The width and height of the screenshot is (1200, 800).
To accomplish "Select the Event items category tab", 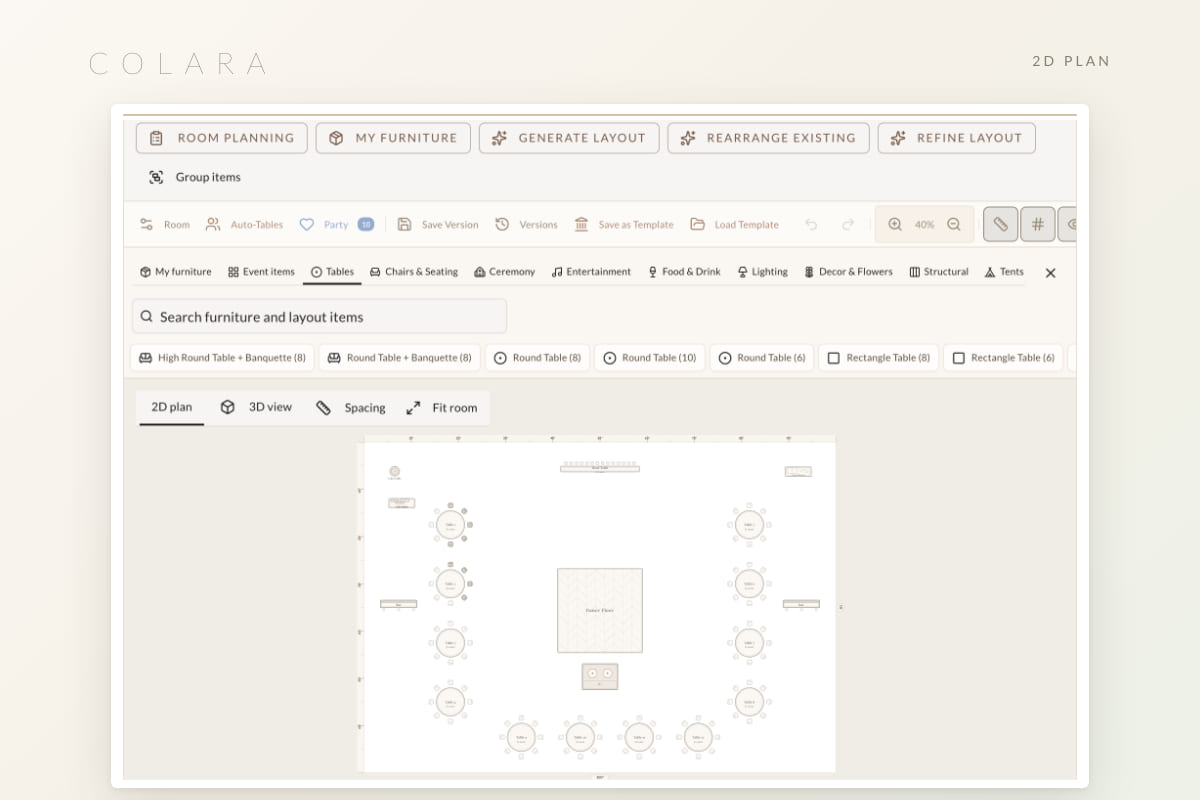I will 261,272.
